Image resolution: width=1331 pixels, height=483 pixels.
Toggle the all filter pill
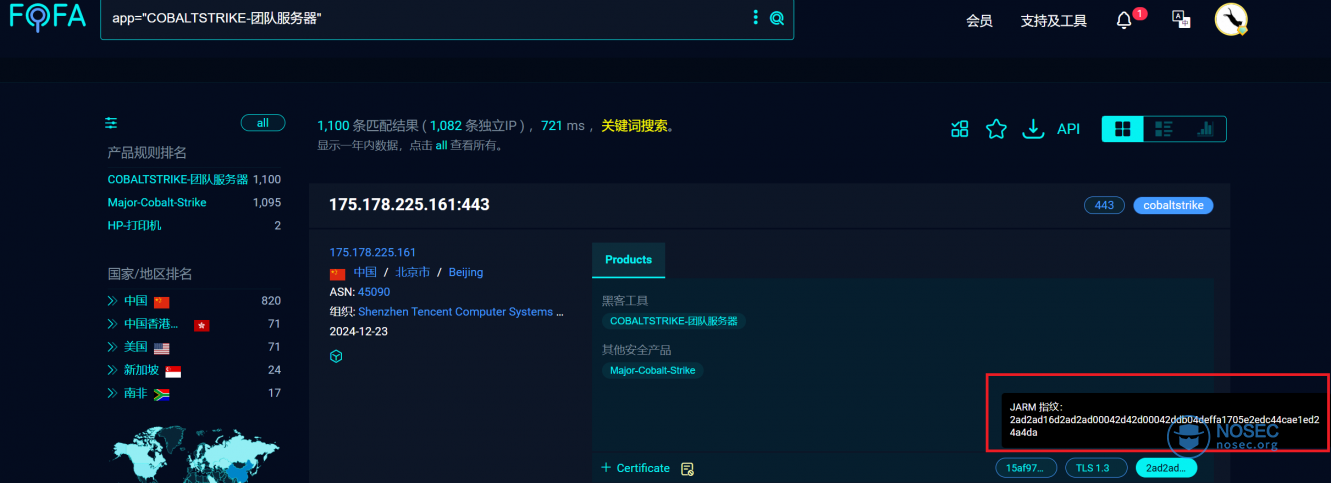[x=263, y=123]
